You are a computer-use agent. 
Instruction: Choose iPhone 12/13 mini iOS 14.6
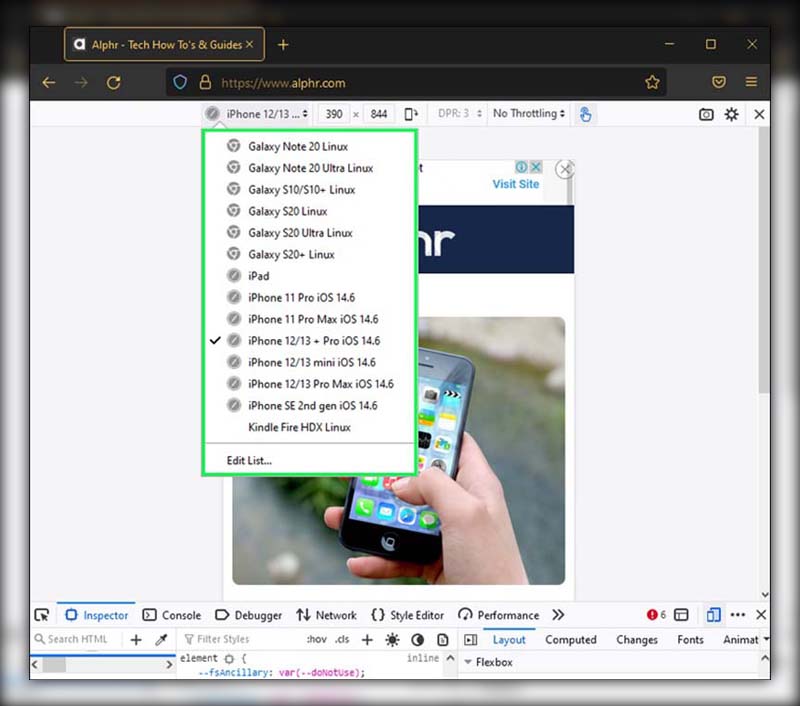pos(309,362)
